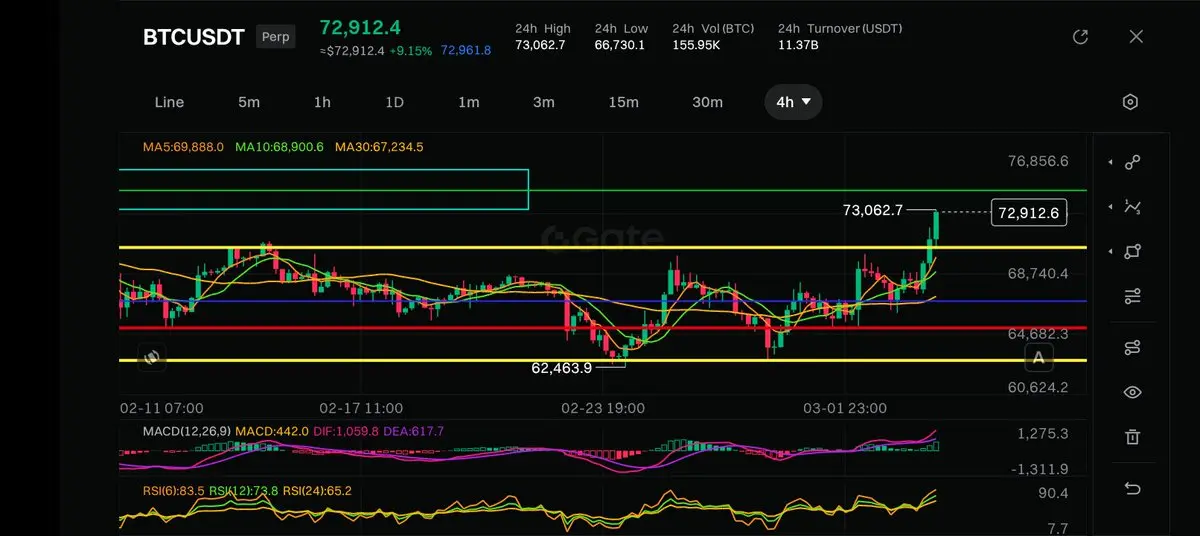This screenshot has height=536, width=1200.
Task: Click the 24h Vol 155.95K value
Action: (x=697, y=45)
